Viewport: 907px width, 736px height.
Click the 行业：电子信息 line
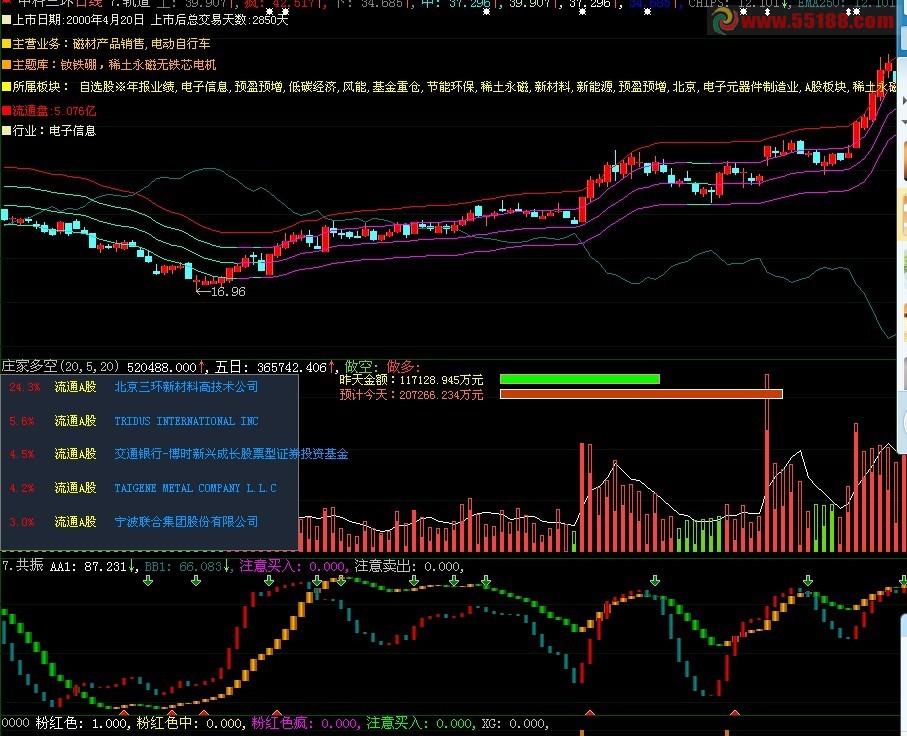click(54, 131)
